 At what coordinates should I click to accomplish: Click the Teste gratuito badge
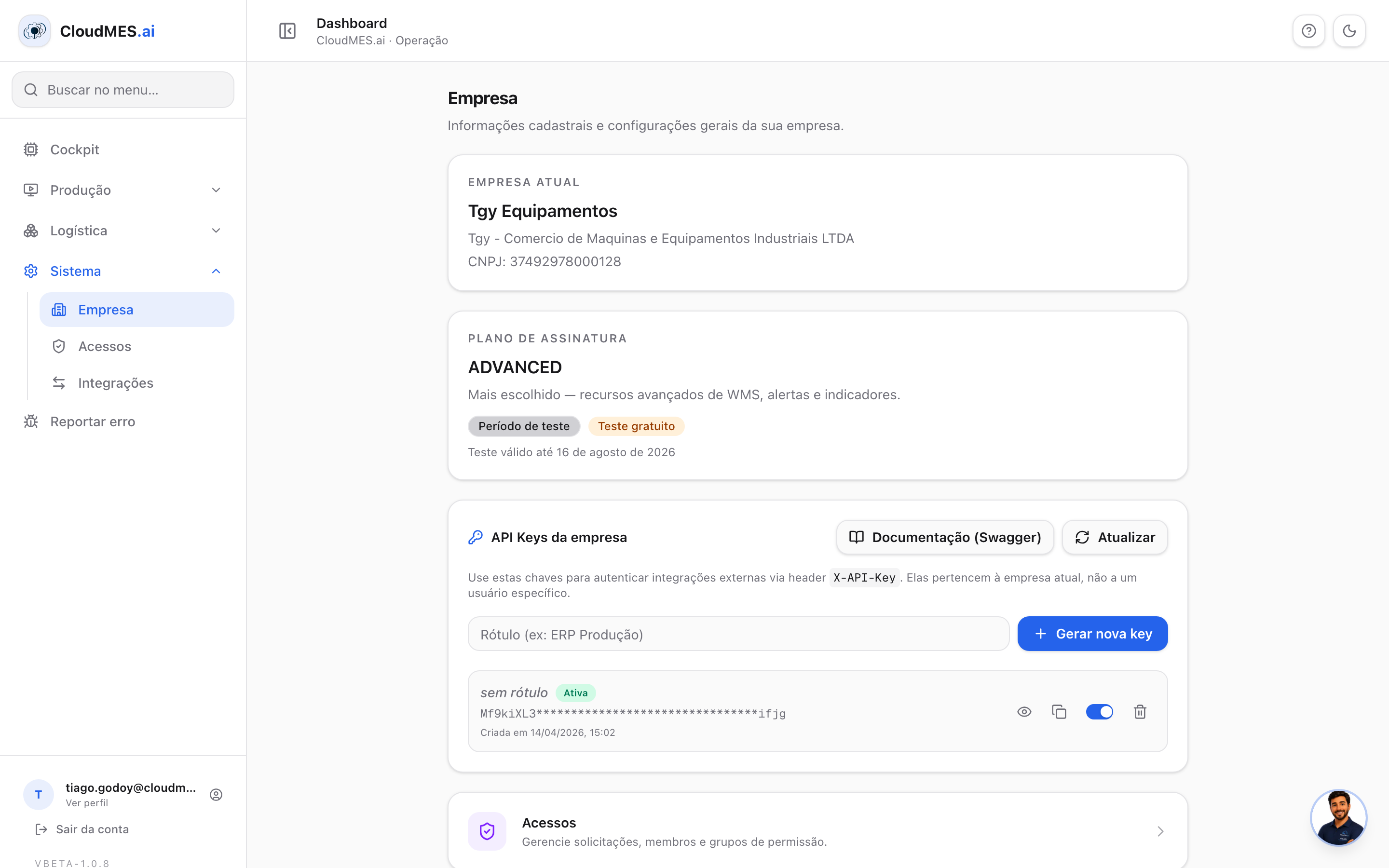pos(636,426)
